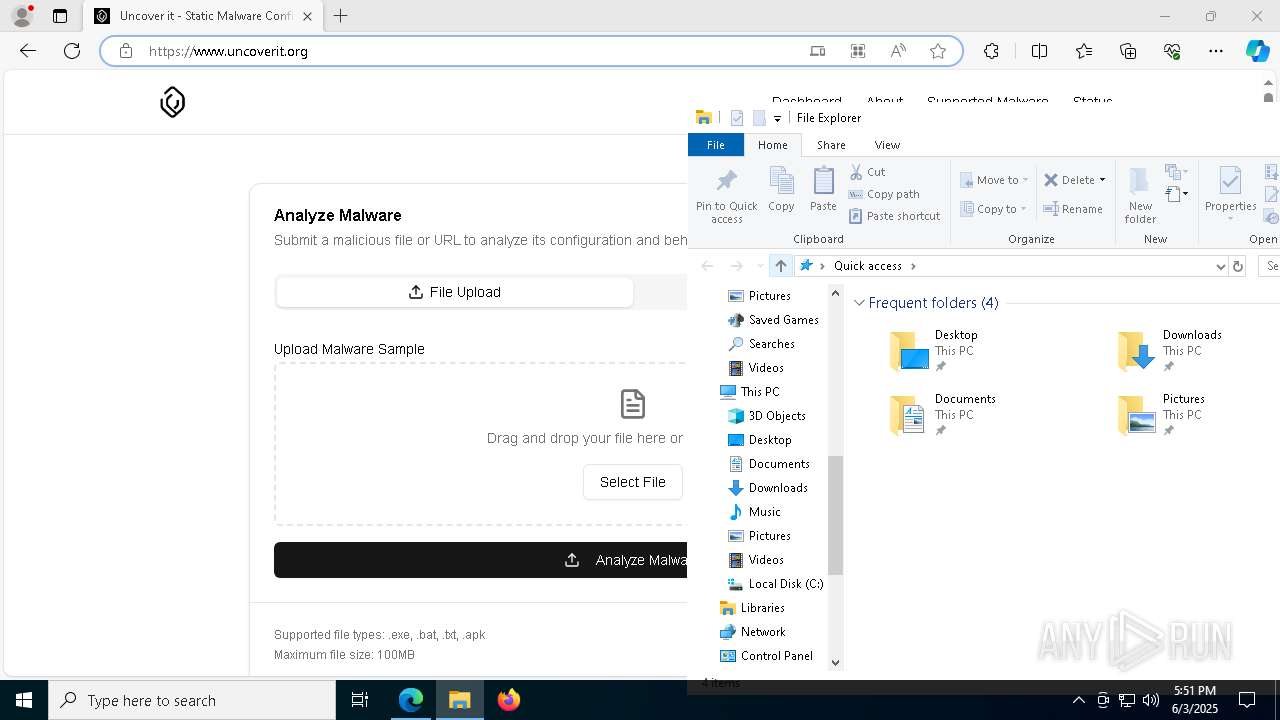The image size is (1280, 720).
Task: Switch to the Share ribbon tab
Action: point(831,145)
